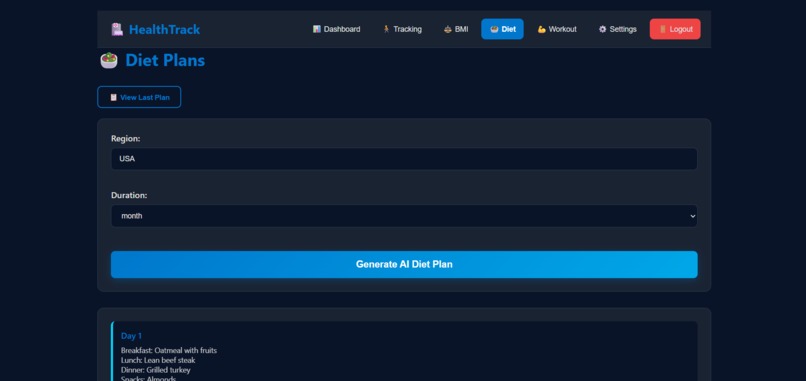Screen dimensions: 806x381
Task: Navigate to the Workout section
Action: click(557, 29)
